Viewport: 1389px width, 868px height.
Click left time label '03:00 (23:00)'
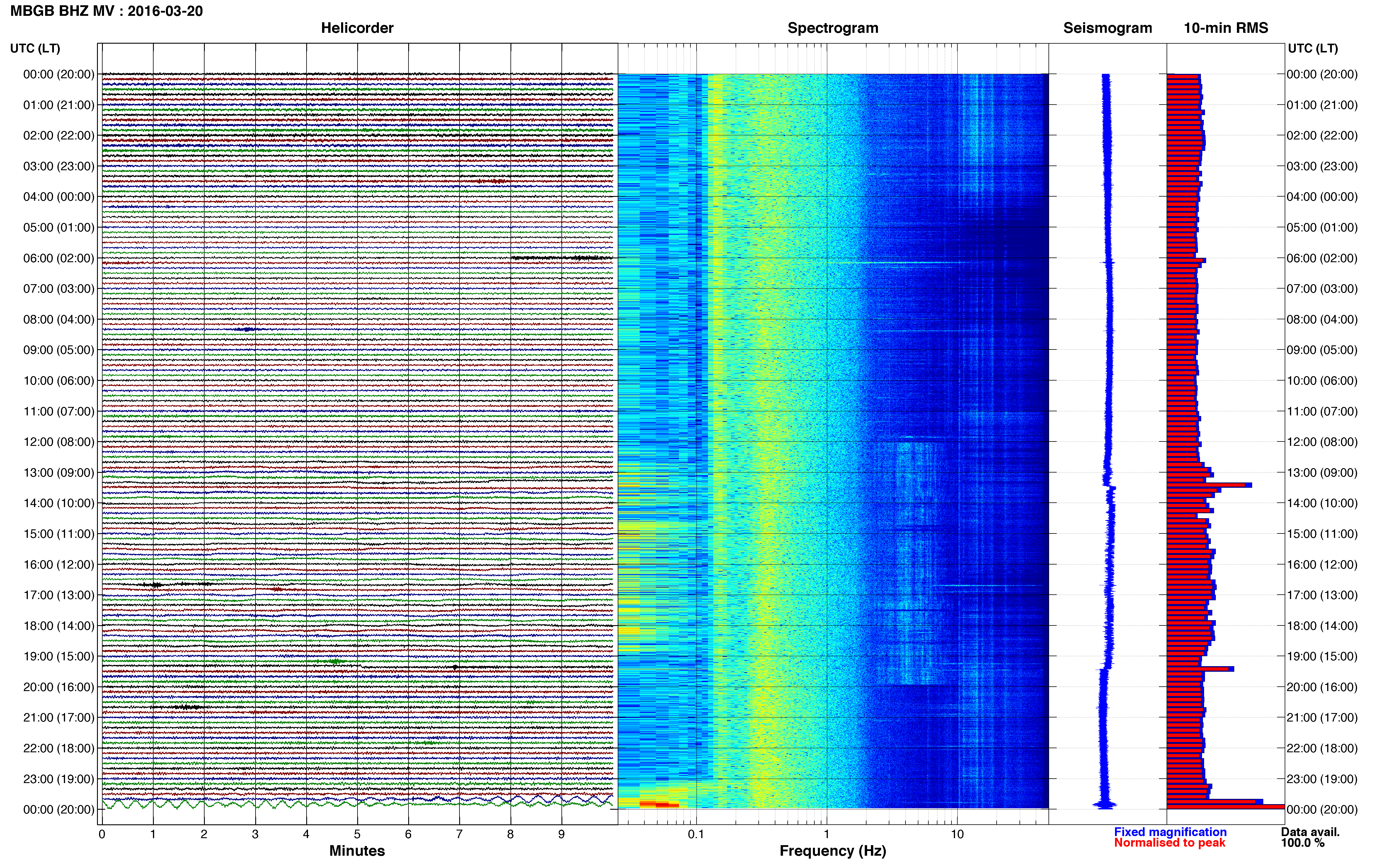tap(59, 166)
